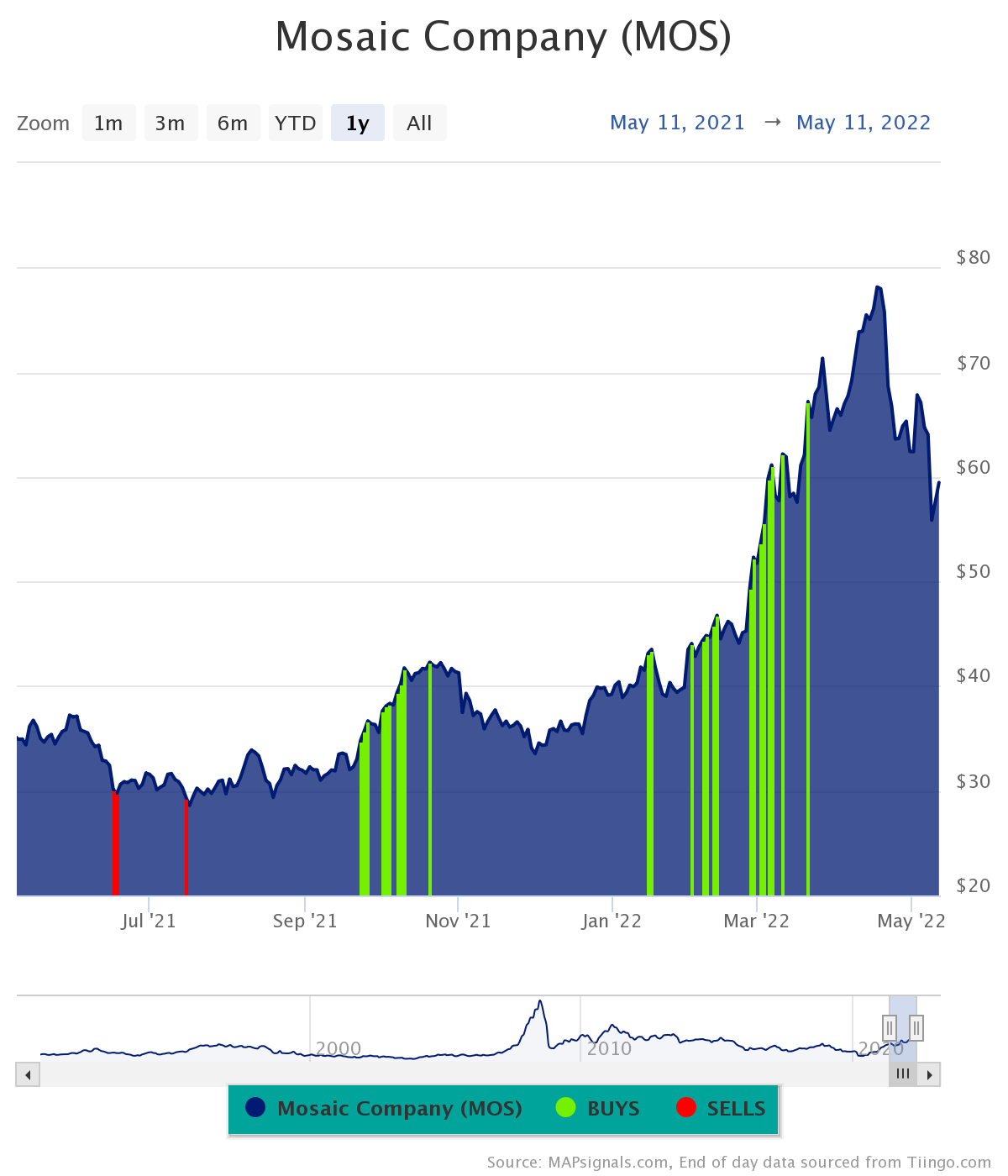This screenshot has width=1008, height=1176.
Task: Click the navigator scrollbar thumb
Action: [x=903, y=1074]
